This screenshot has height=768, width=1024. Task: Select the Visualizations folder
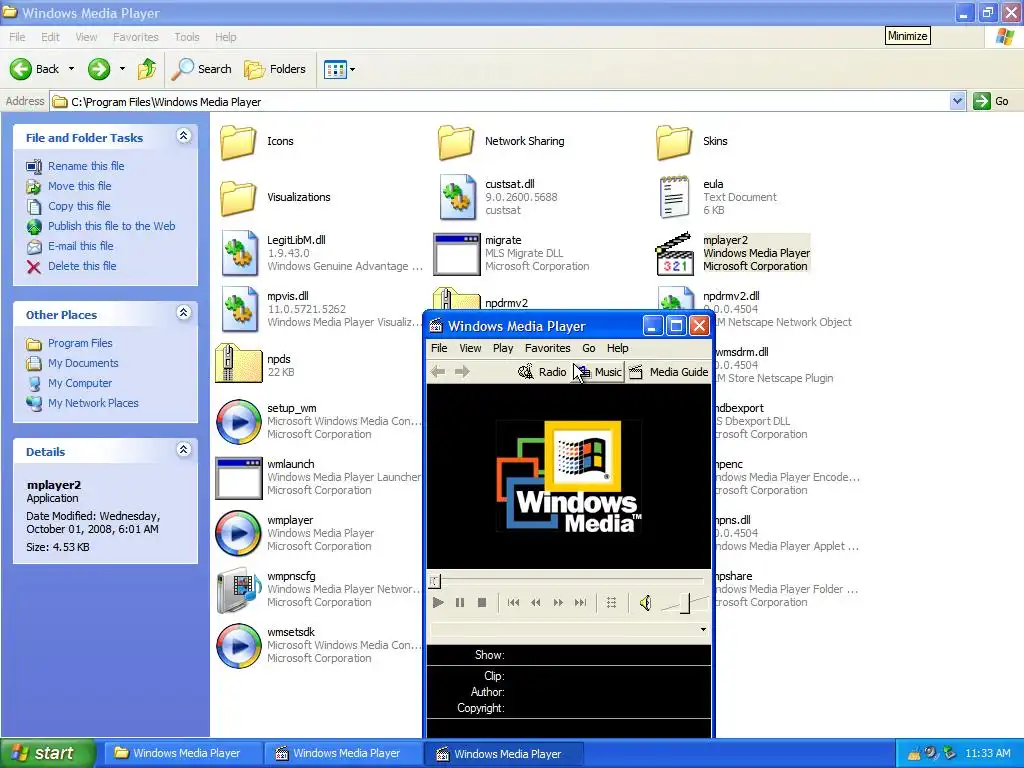coord(238,197)
